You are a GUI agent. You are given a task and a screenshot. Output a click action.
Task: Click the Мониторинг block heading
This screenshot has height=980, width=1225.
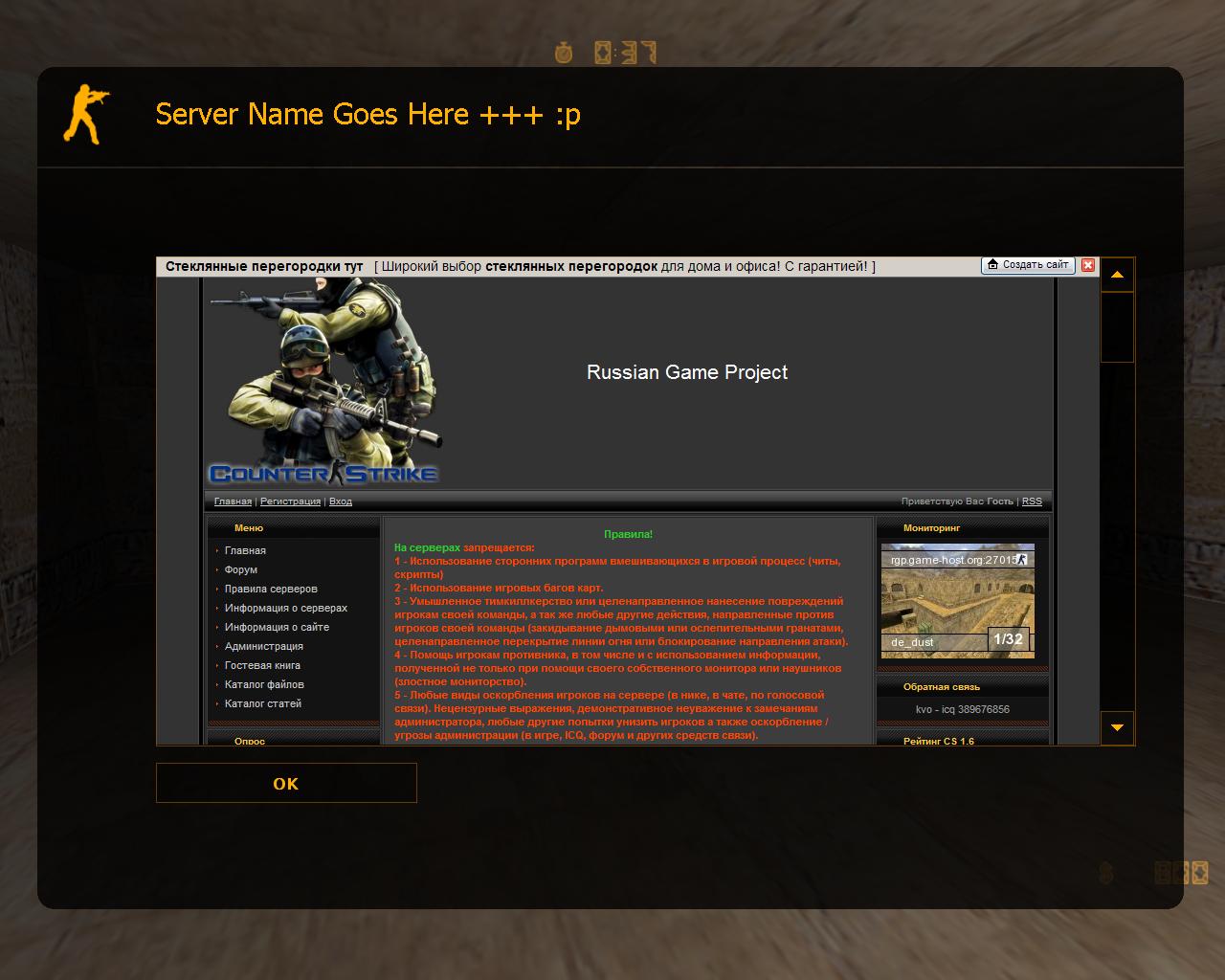pyautogui.click(x=931, y=527)
